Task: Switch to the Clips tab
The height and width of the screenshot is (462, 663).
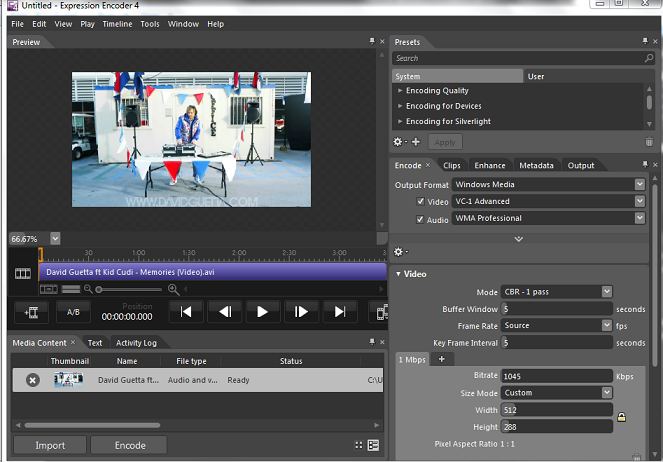Action: coord(452,165)
